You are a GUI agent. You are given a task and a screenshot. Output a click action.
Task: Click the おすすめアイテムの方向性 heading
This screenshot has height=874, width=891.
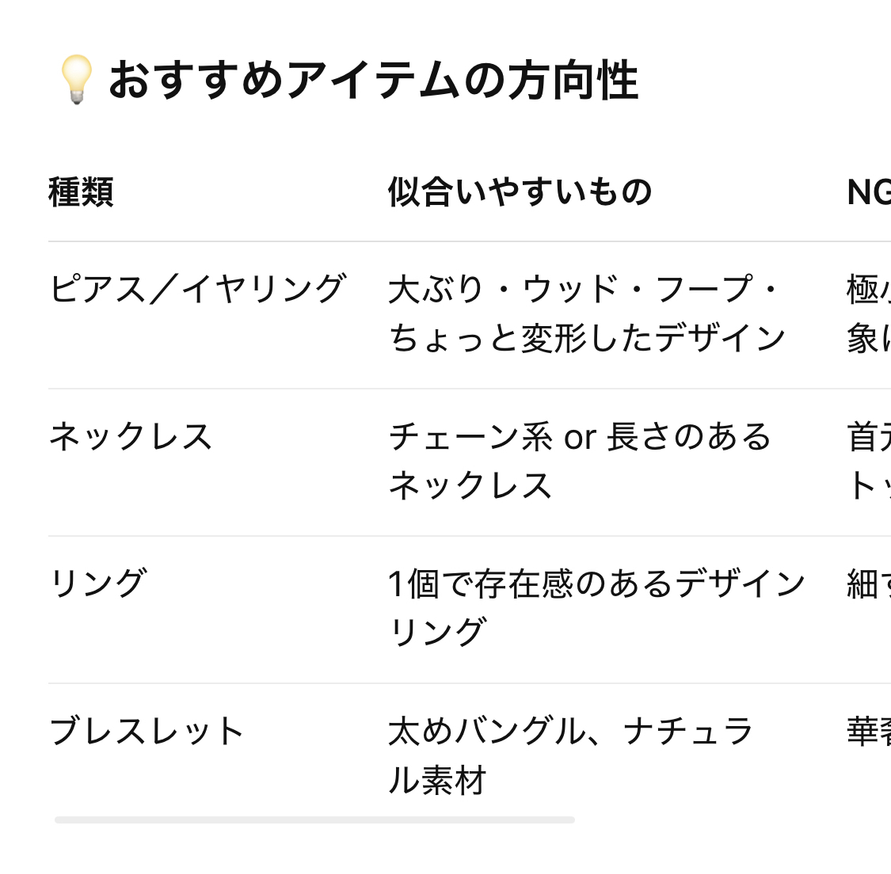coord(372,80)
